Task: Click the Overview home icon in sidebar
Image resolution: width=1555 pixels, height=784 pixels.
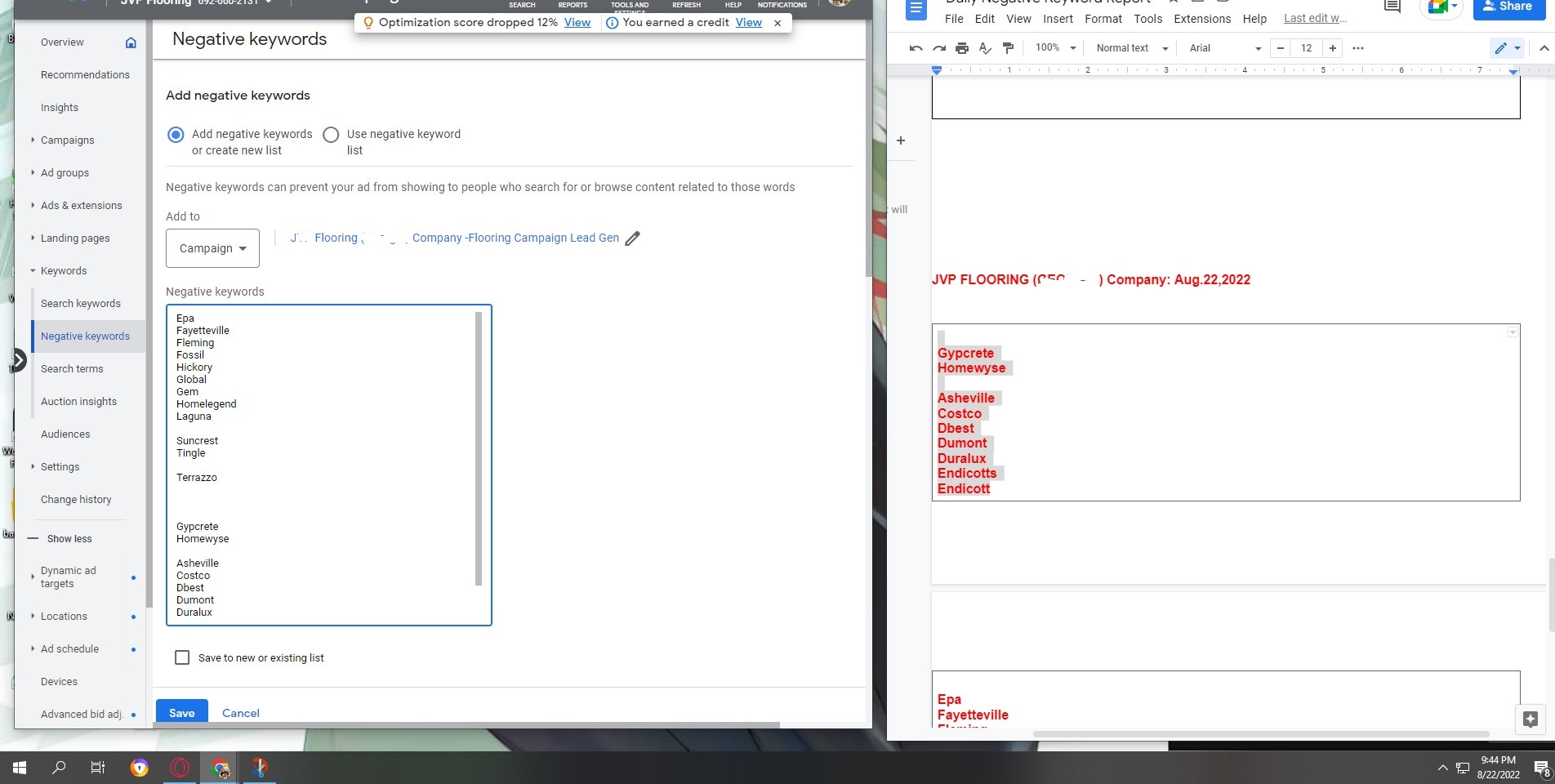Action: (131, 42)
